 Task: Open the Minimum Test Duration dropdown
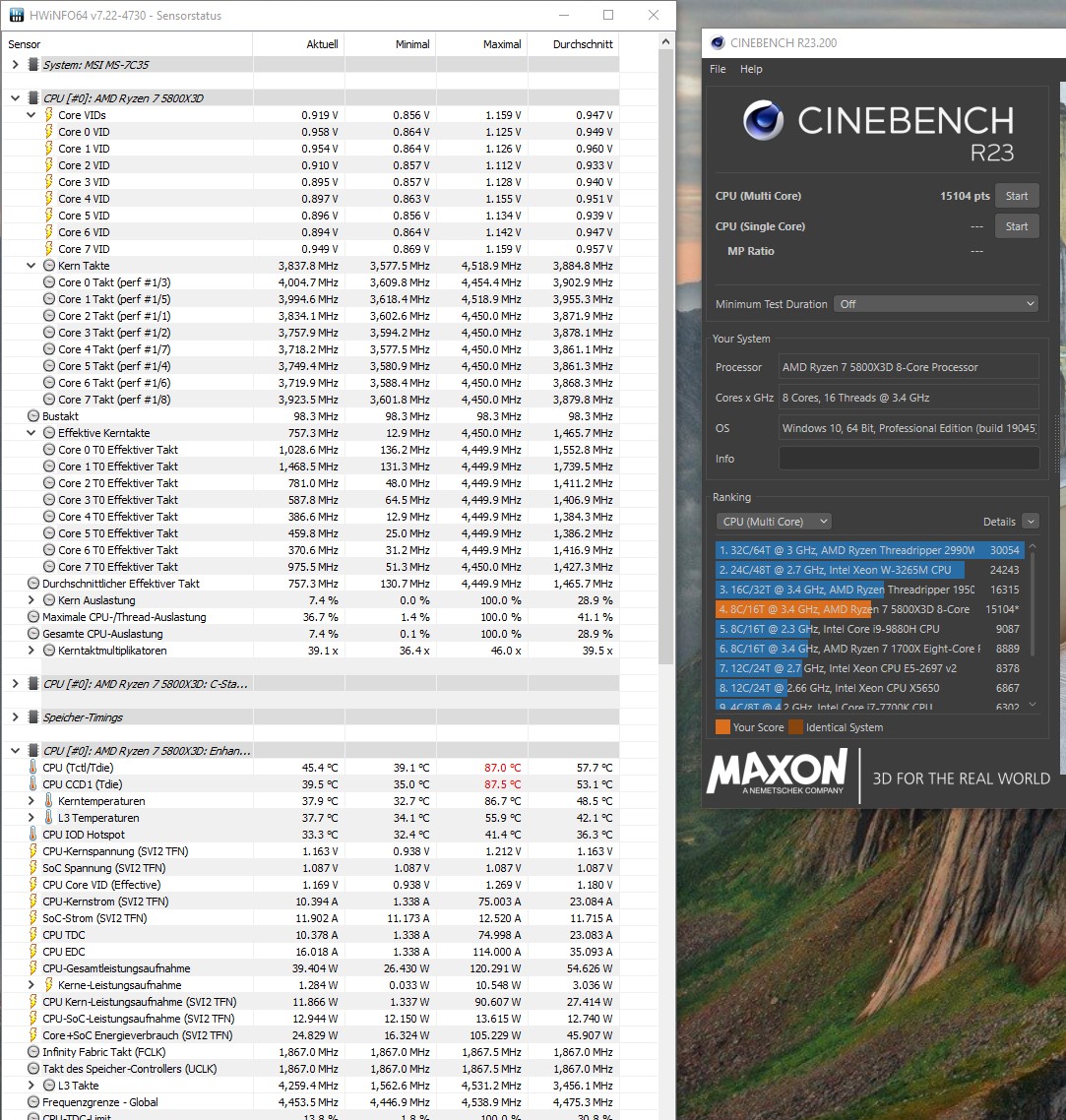click(x=936, y=304)
